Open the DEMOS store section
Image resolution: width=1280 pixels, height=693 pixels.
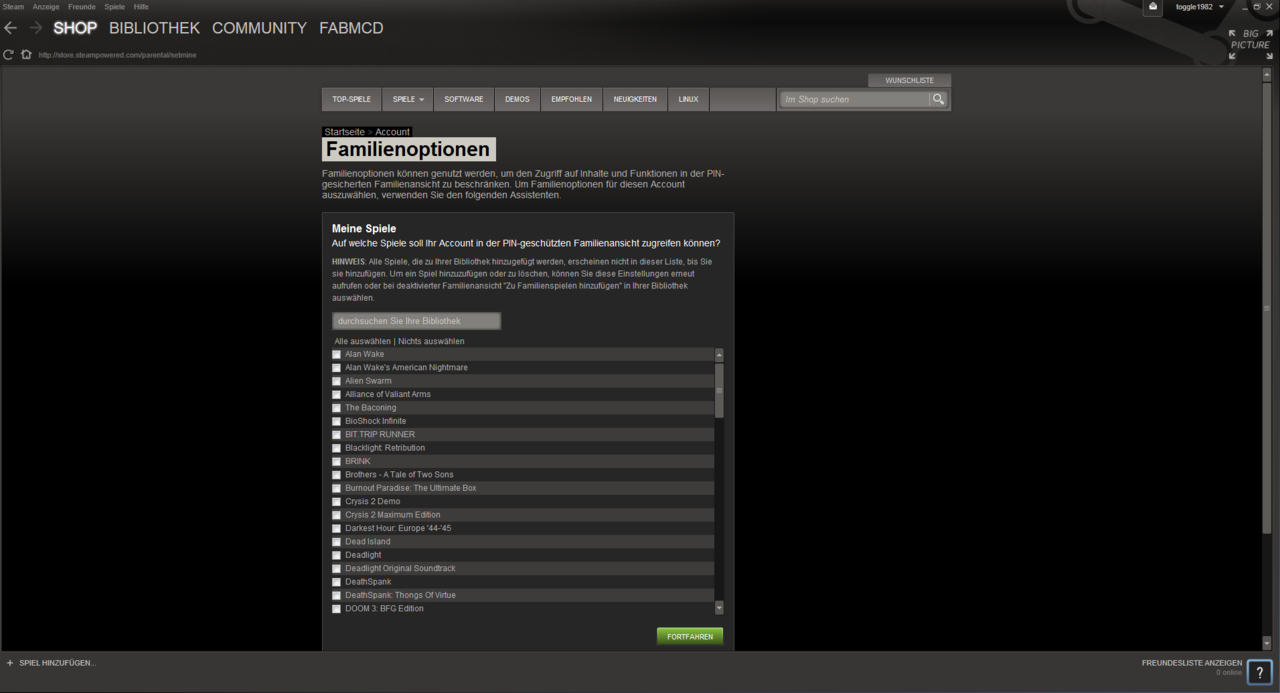517,99
